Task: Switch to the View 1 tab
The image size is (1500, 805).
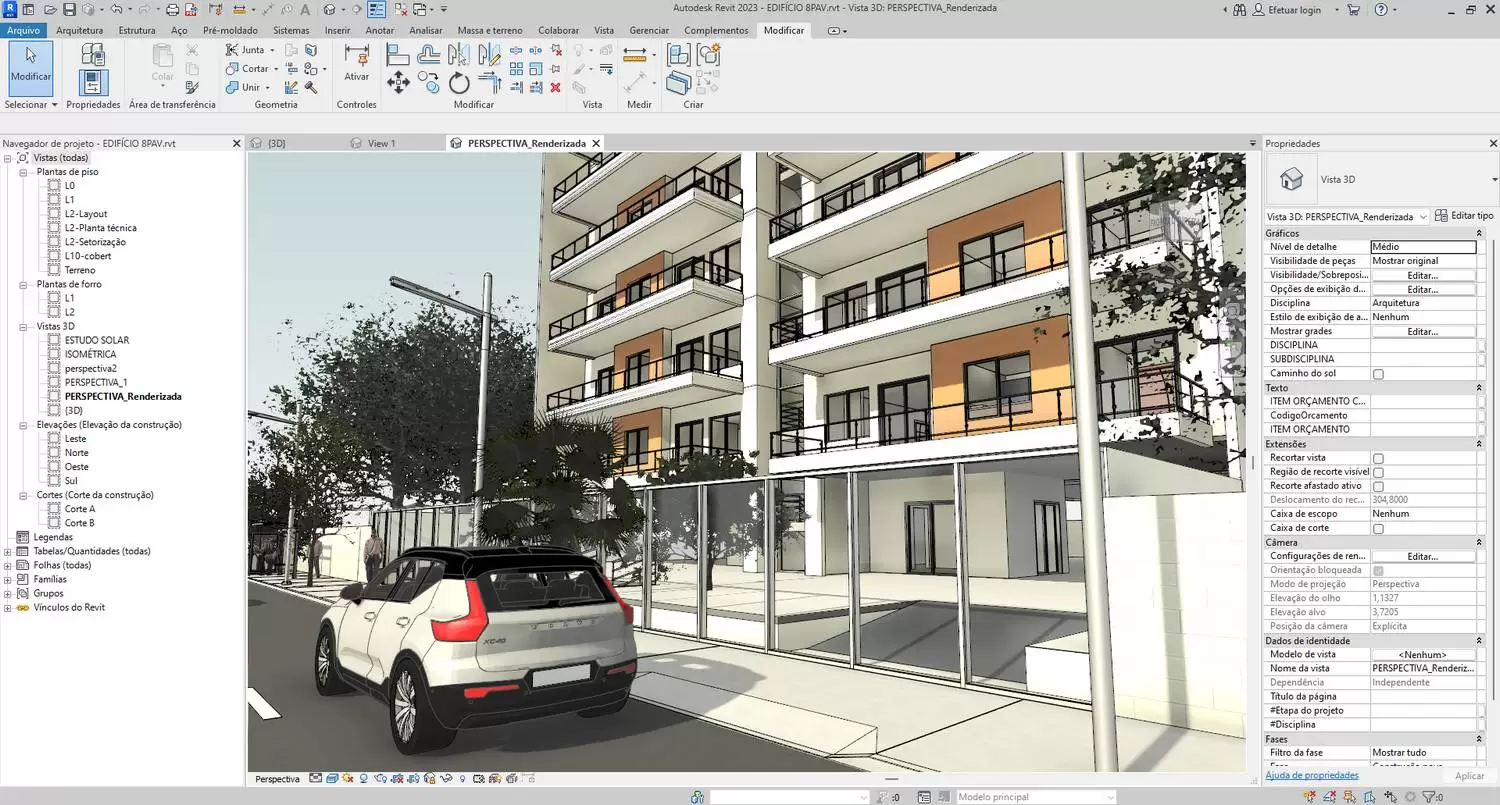Action: click(381, 143)
